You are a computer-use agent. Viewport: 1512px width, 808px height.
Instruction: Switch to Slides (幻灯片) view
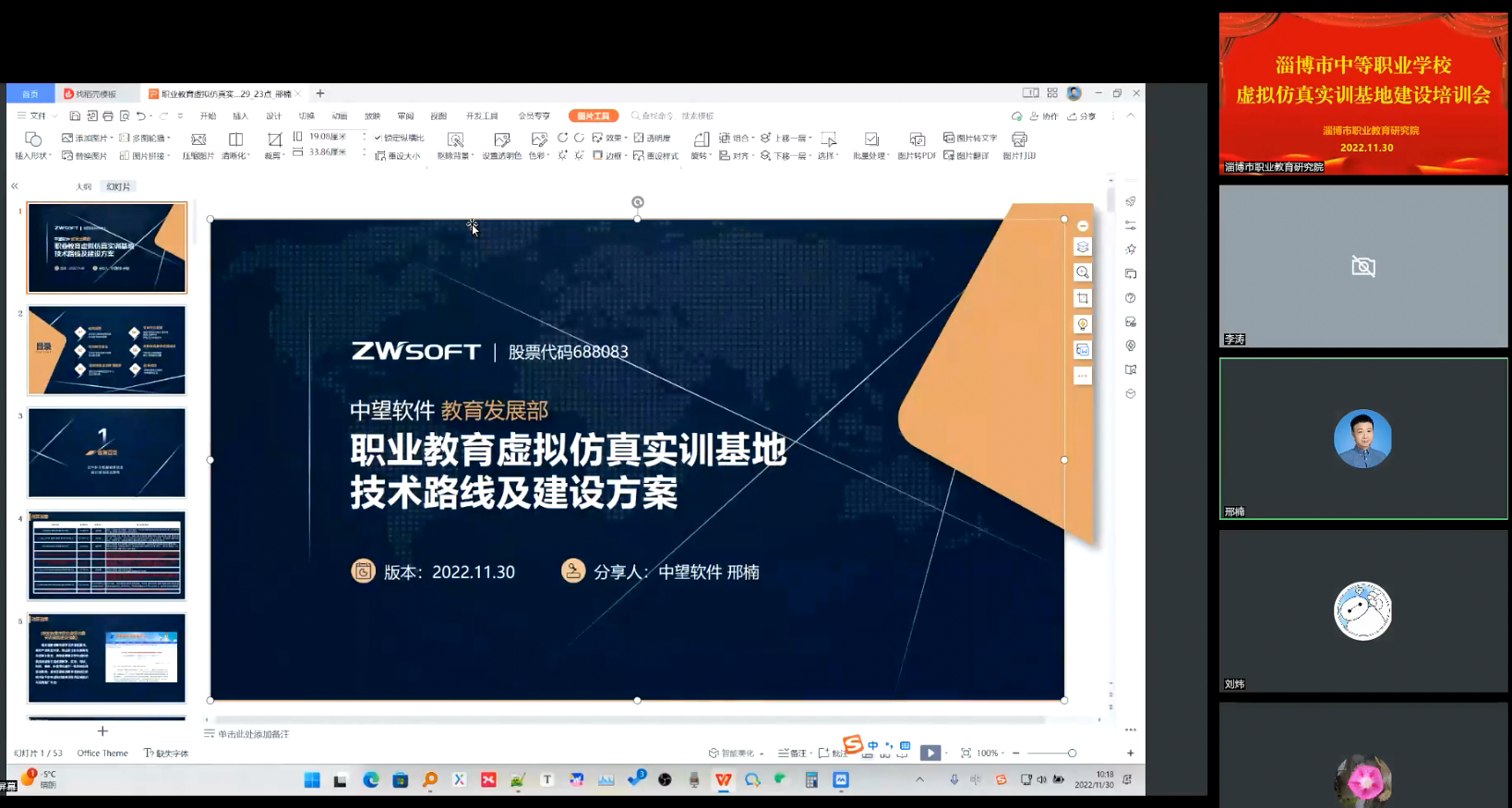[x=118, y=187]
